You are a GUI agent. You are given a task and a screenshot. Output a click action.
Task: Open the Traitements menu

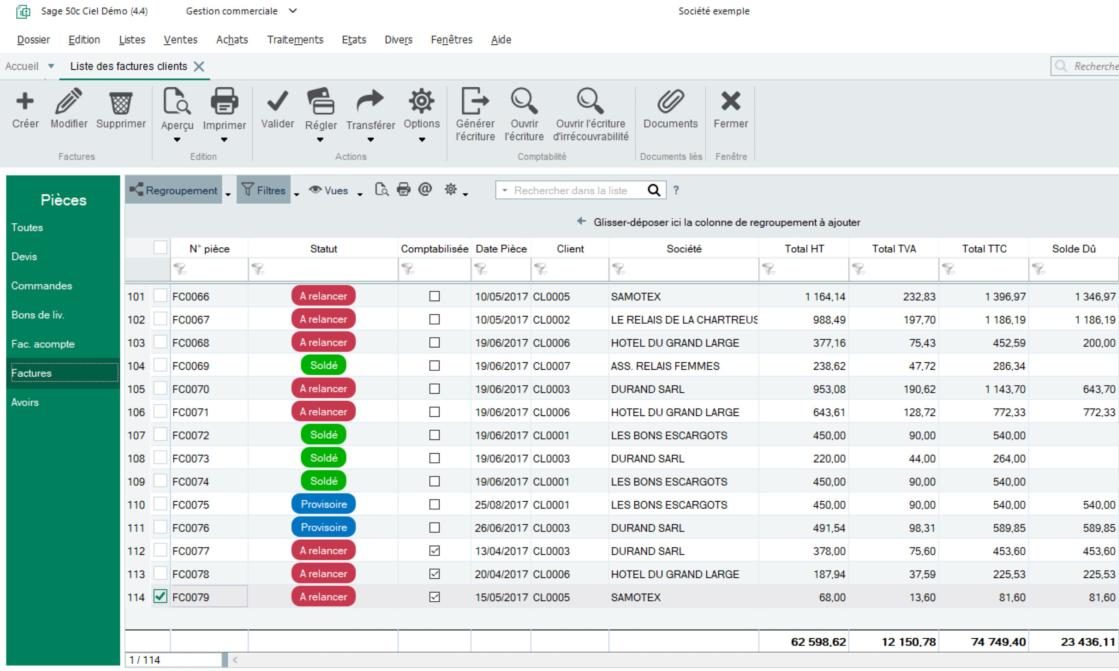[x=294, y=39]
